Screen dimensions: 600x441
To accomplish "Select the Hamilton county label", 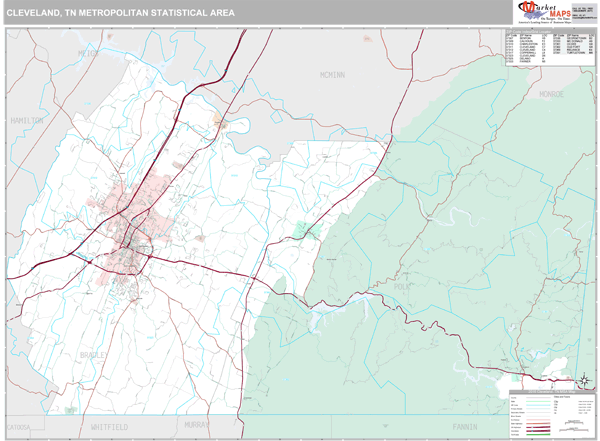I will point(27,119).
